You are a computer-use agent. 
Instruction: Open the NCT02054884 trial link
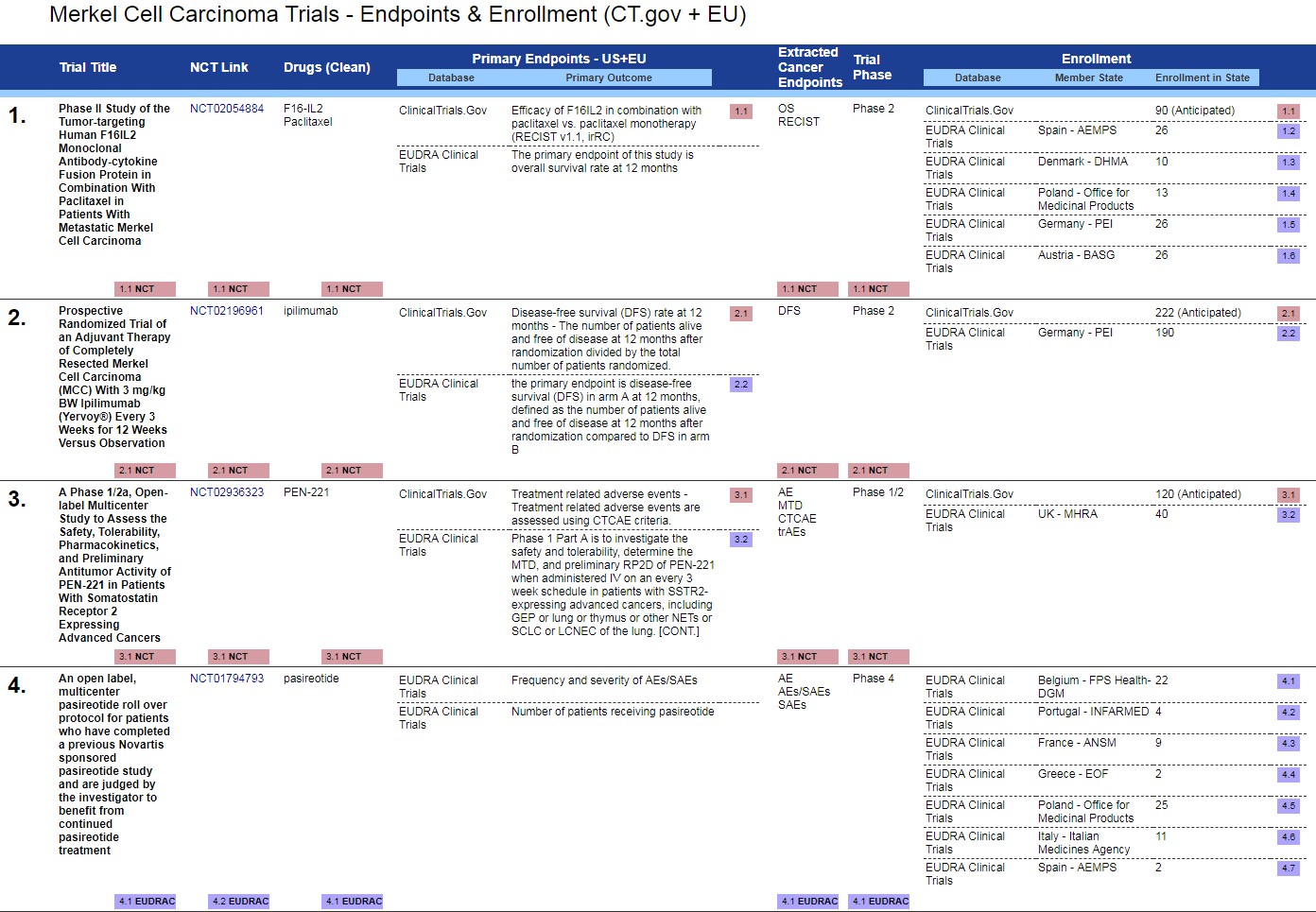226,109
